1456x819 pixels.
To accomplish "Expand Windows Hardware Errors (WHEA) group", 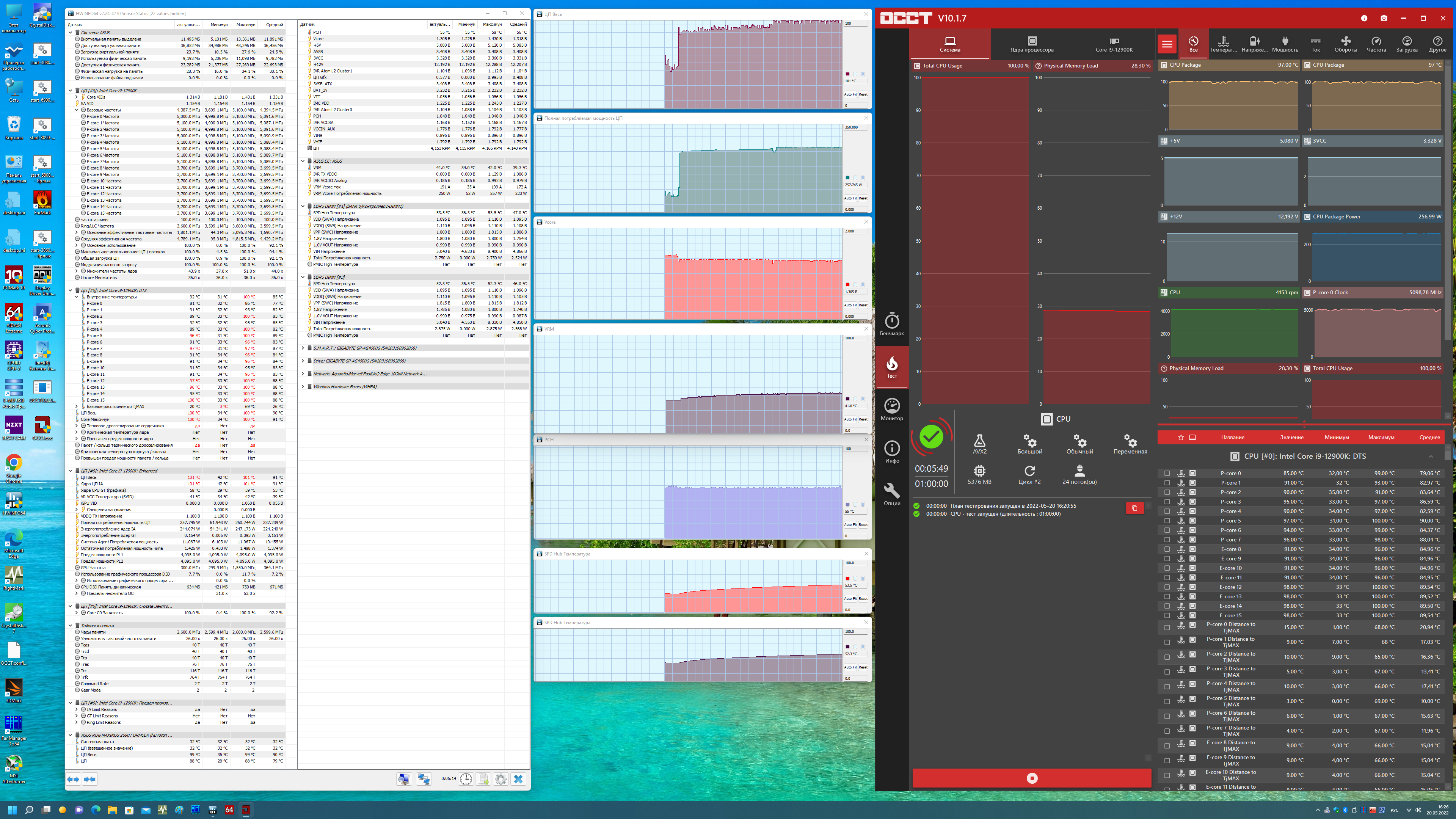I will click(x=303, y=387).
